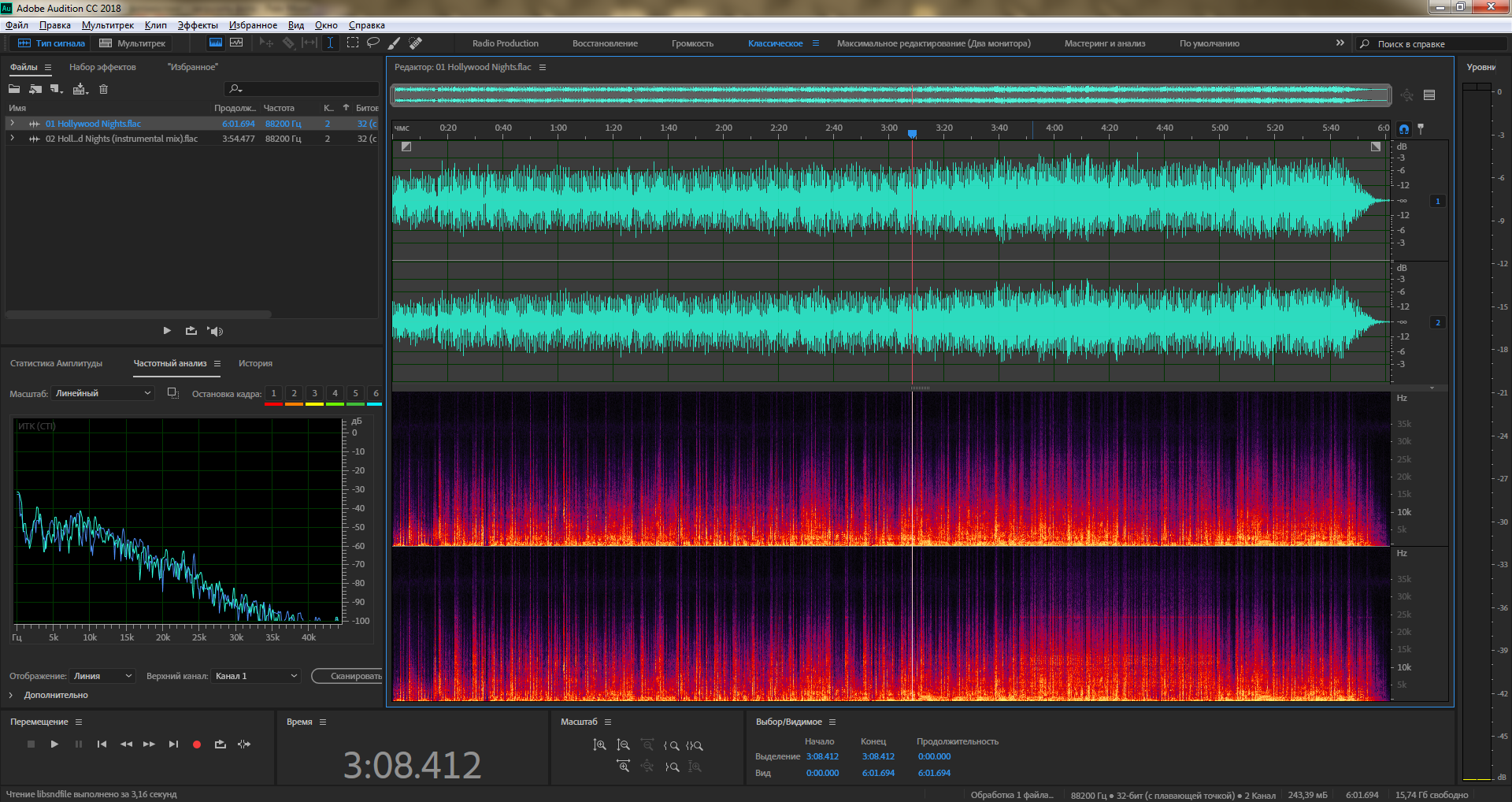Toggle channel 2 enable button
The width and height of the screenshot is (1512, 802).
tap(1438, 322)
